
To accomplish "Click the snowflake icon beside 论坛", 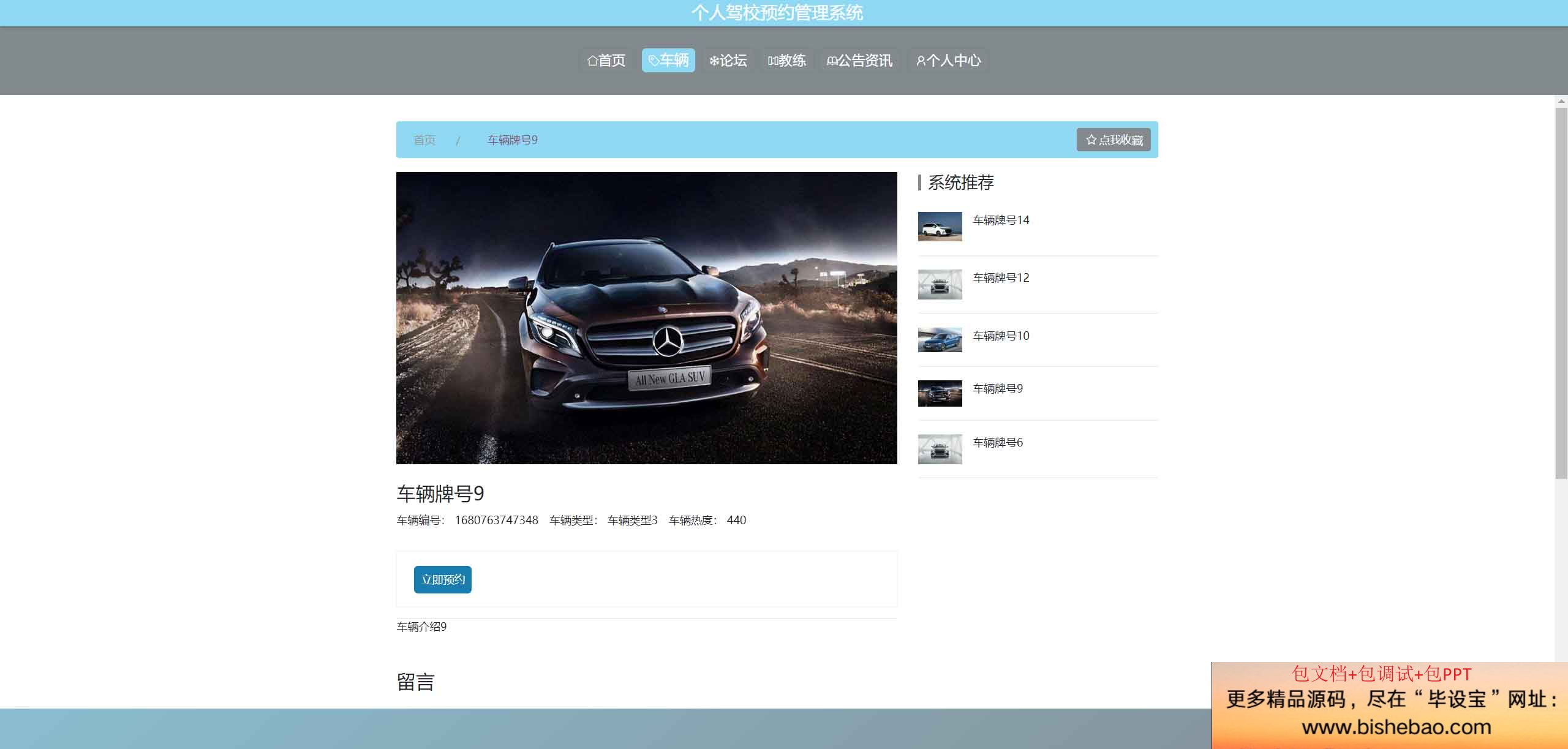I will (714, 61).
